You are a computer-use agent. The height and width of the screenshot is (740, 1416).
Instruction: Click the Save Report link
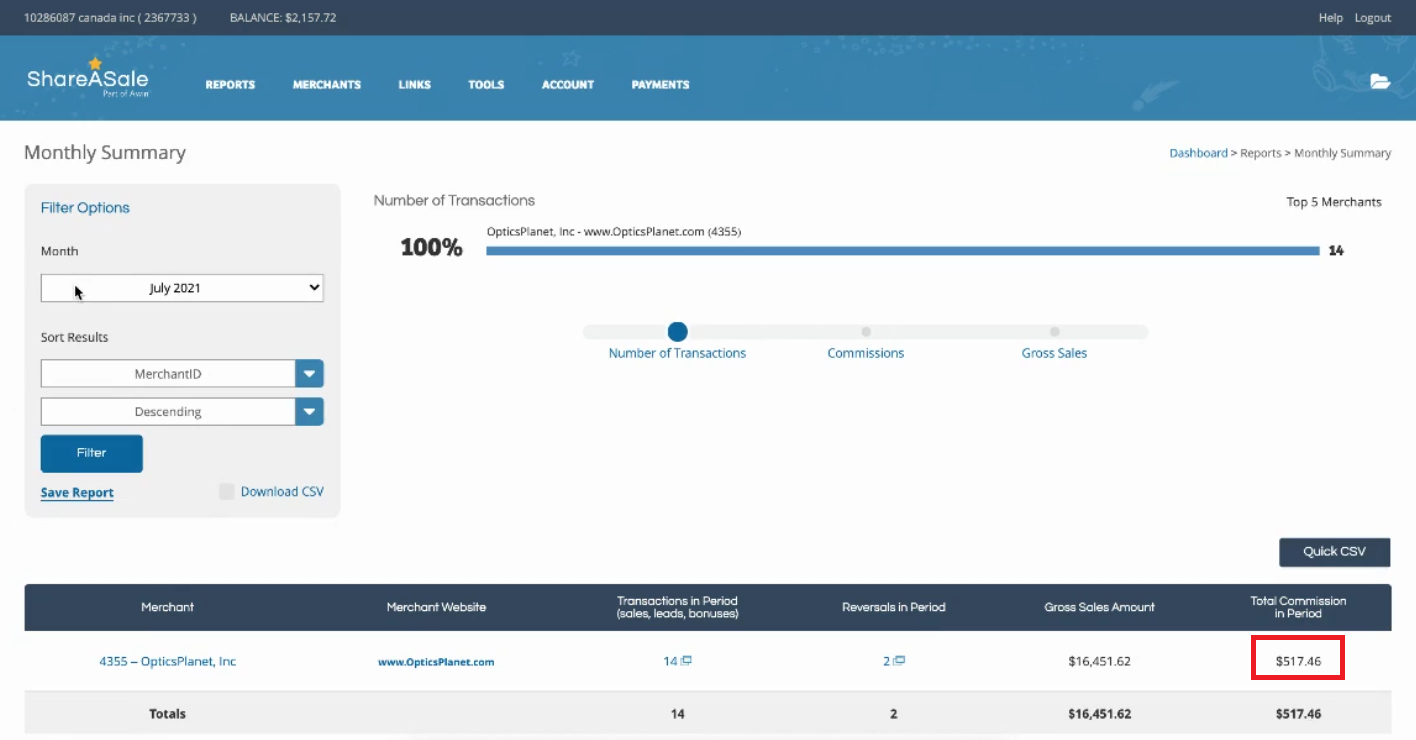pyautogui.click(x=77, y=493)
